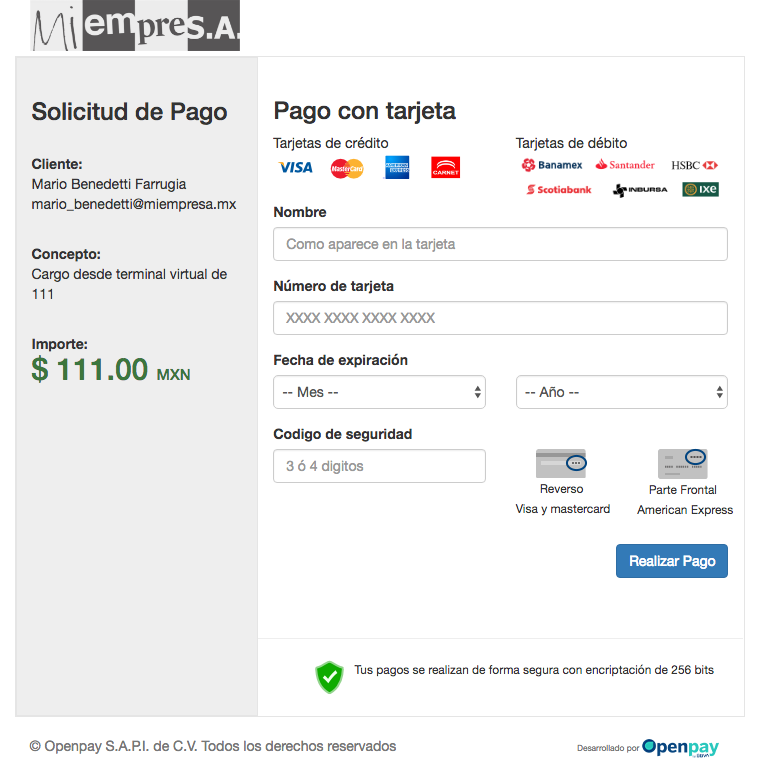This screenshot has height=784, width=770.
Task: Click the green security shield icon
Action: coord(329,677)
